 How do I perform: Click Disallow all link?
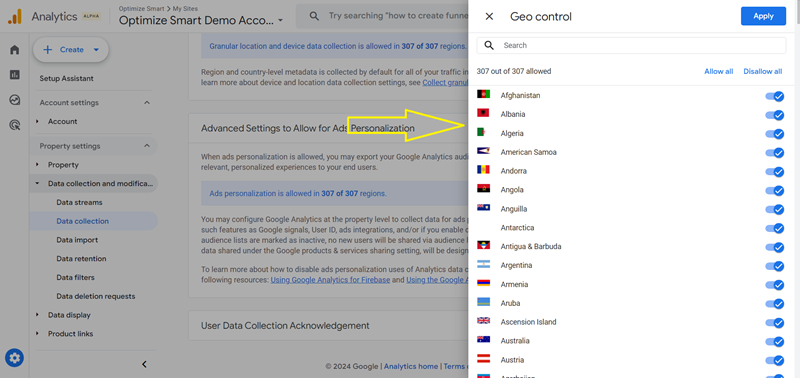point(762,71)
